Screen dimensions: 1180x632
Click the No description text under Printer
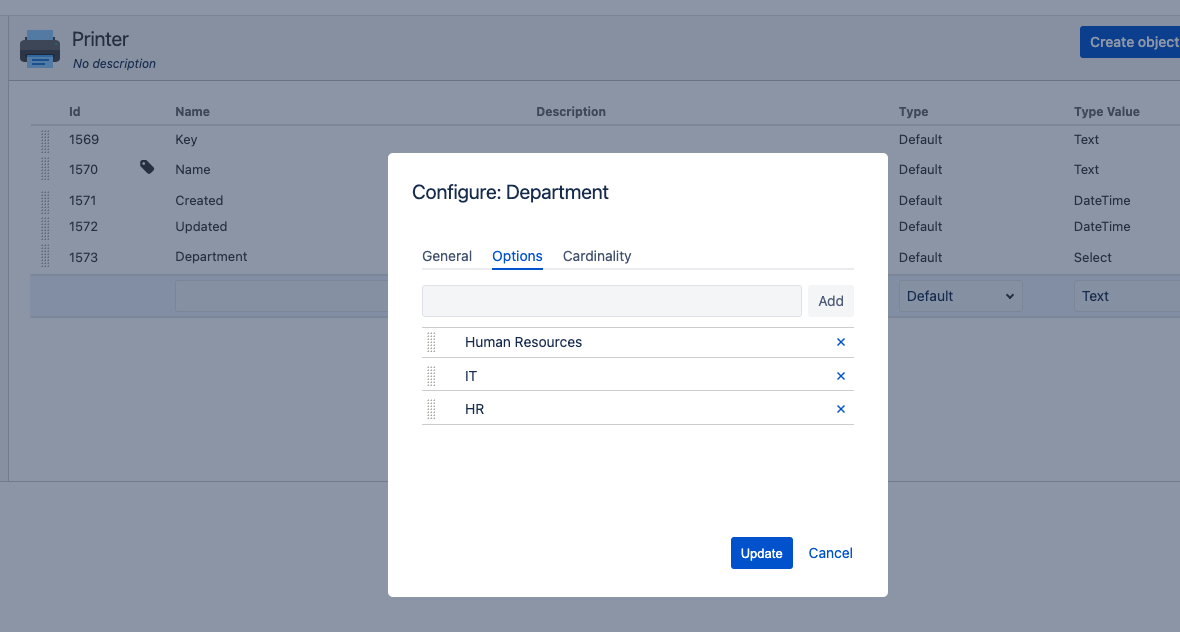point(114,64)
